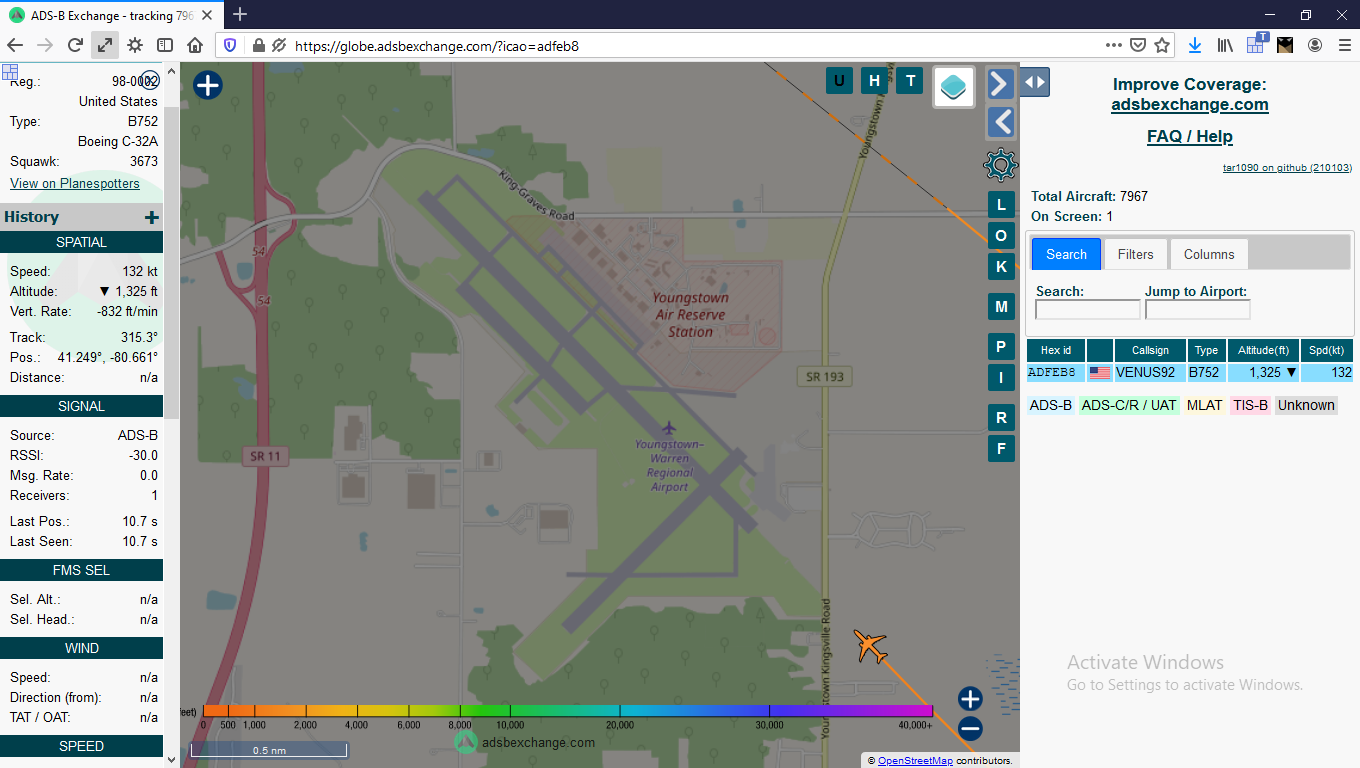Open map settings gear icon

(x=1000, y=164)
